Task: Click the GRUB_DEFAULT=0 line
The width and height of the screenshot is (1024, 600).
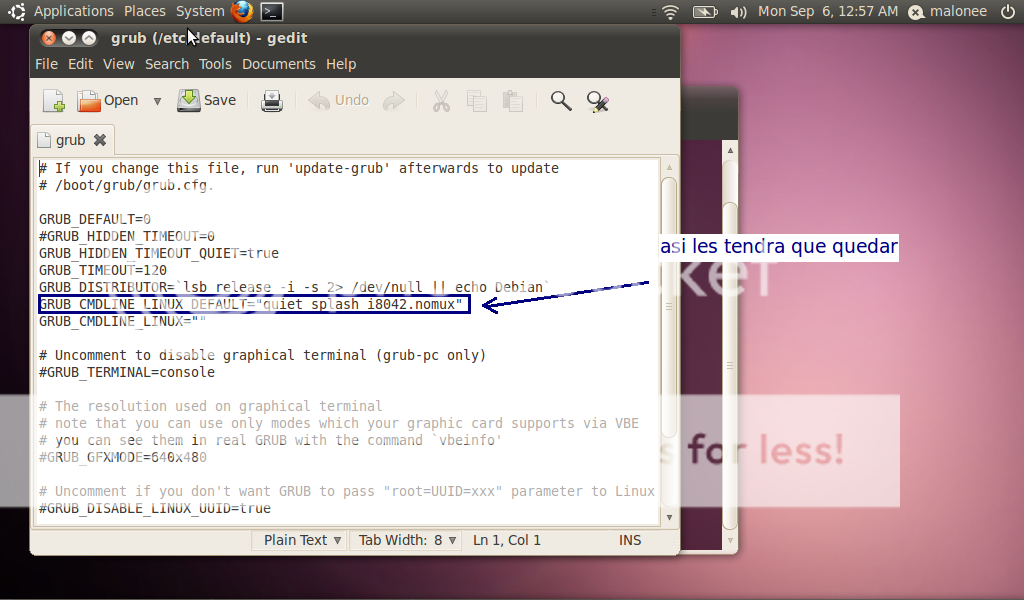Action: pyautogui.click(x=95, y=219)
